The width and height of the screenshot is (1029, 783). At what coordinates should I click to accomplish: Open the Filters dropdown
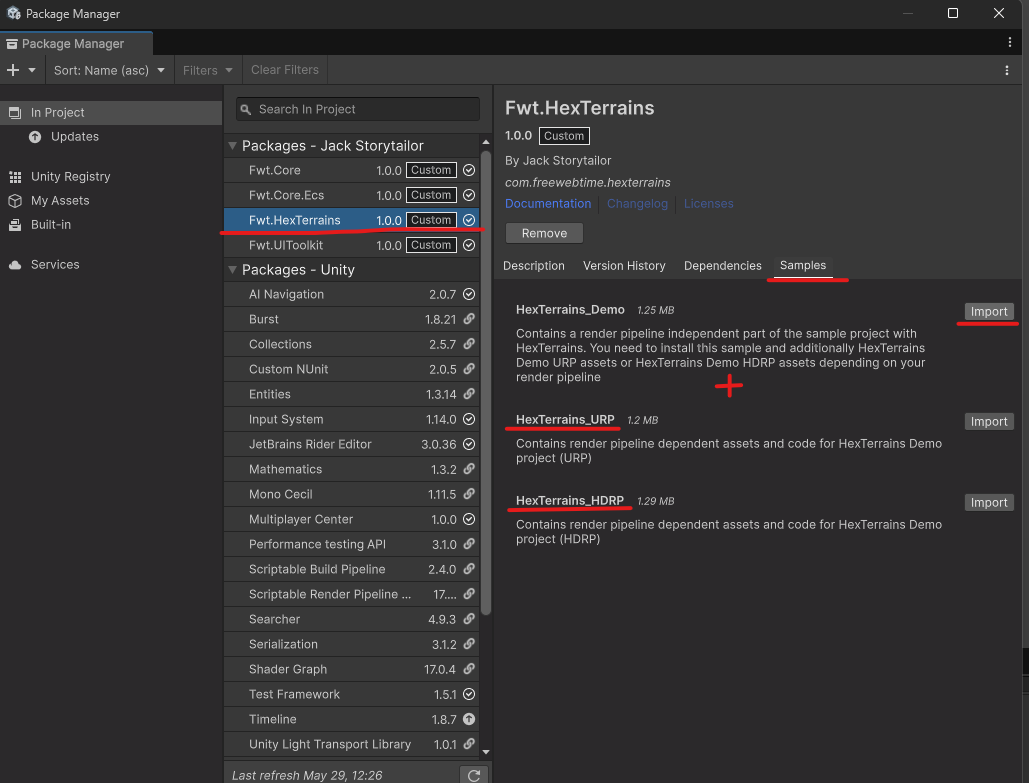pyautogui.click(x=207, y=70)
